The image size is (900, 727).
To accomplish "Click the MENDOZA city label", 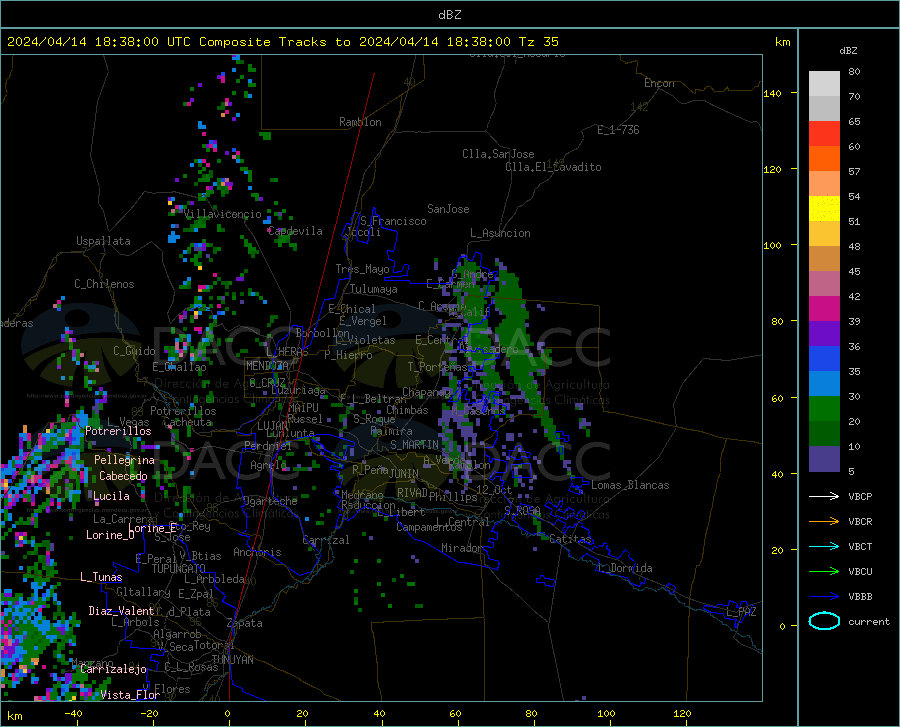I will pyautogui.click(x=267, y=366).
